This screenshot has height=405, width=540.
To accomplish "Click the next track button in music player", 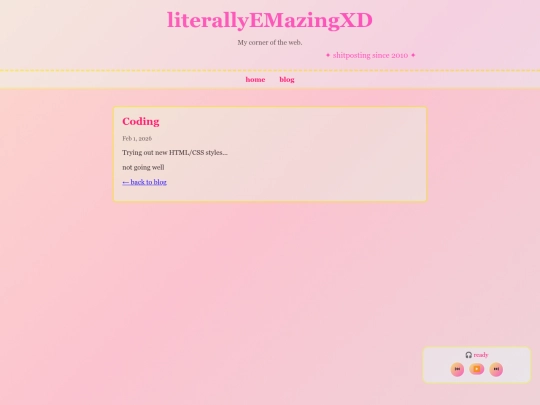I will pos(496,369).
